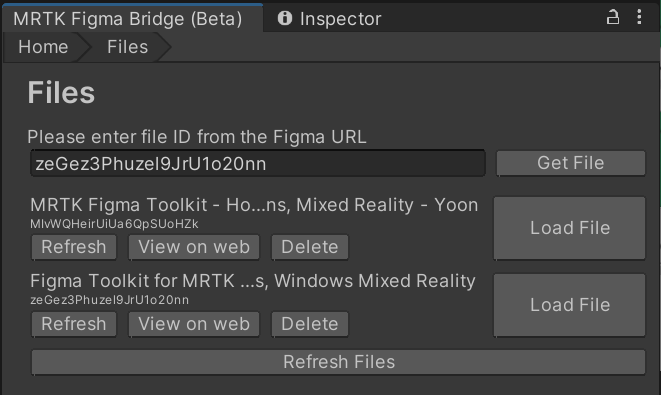Refresh the MRTK Figma Toolkit Yoon file

click(x=74, y=247)
